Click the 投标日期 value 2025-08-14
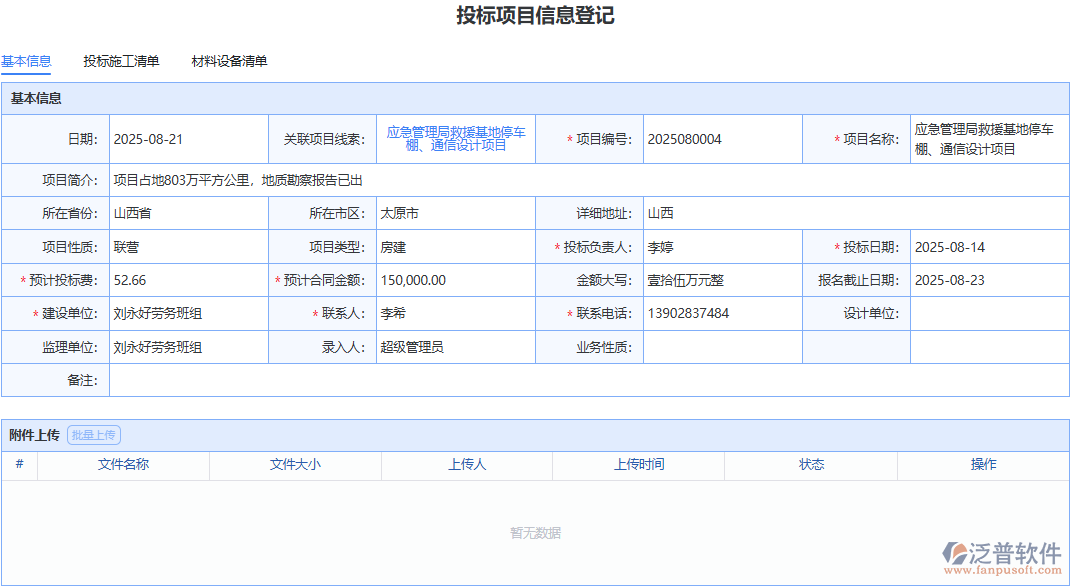Viewport: 1072px width, 586px height. click(951, 246)
